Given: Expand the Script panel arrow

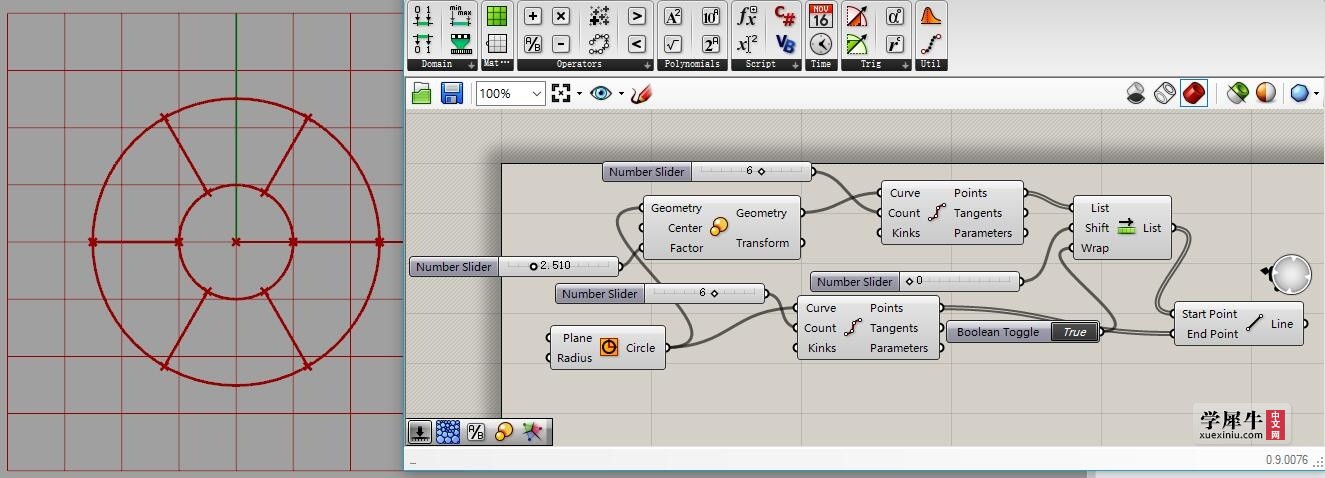Looking at the screenshot, I should point(795,65).
